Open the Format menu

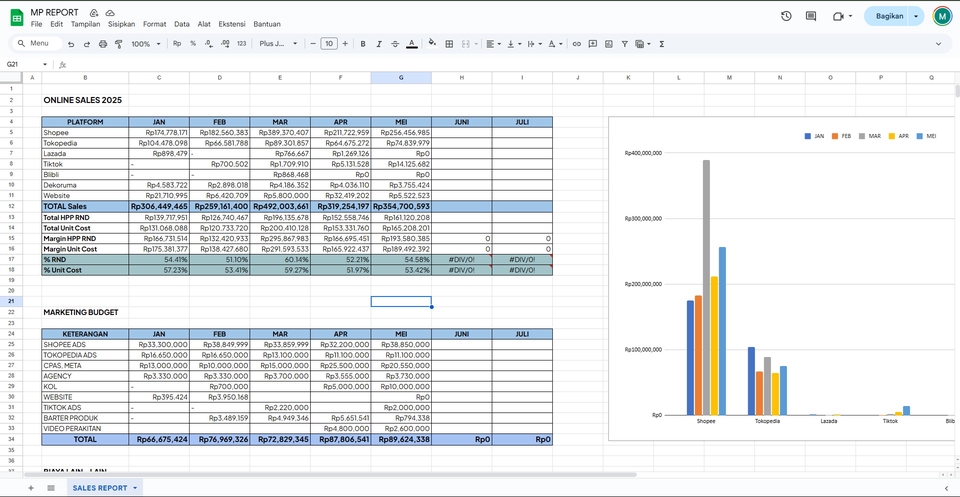pos(154,24)
